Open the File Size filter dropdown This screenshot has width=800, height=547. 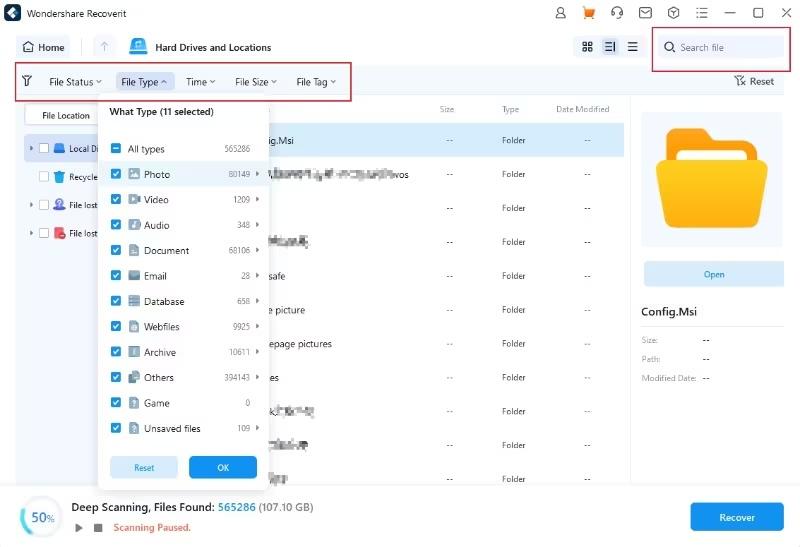click(x=256, y=82)
